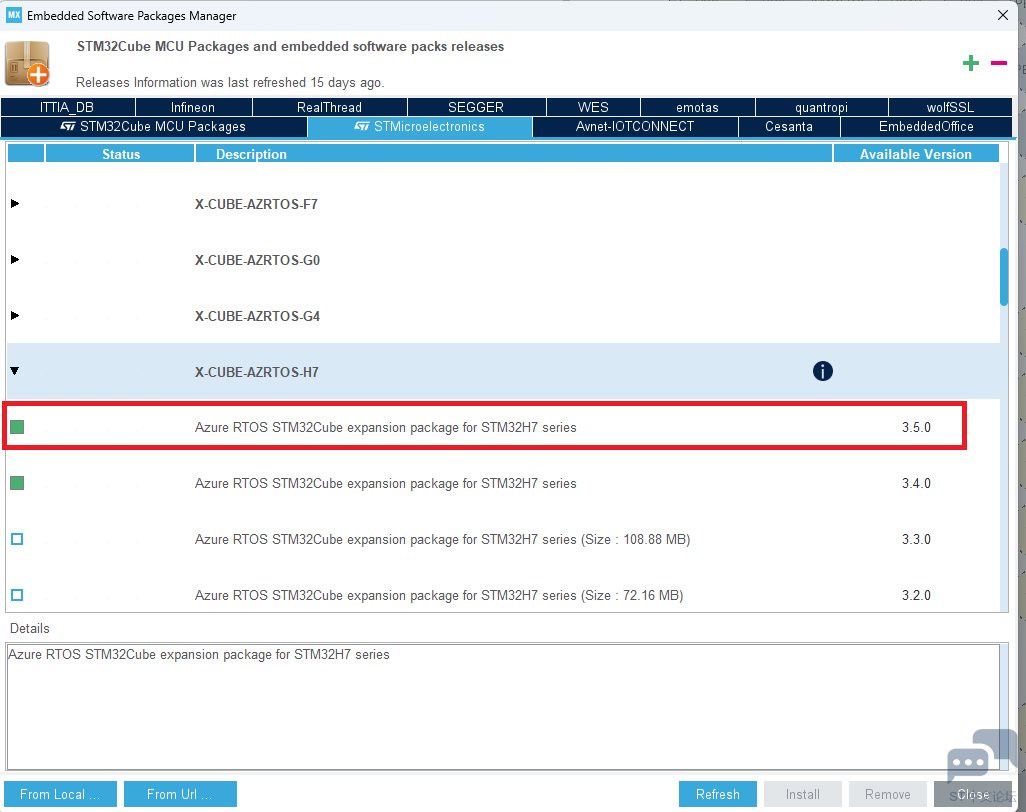Image resolution: width=1026 pixels, height=812 pixels.
Task: Click the From Local button
Action: coord(60,794)
